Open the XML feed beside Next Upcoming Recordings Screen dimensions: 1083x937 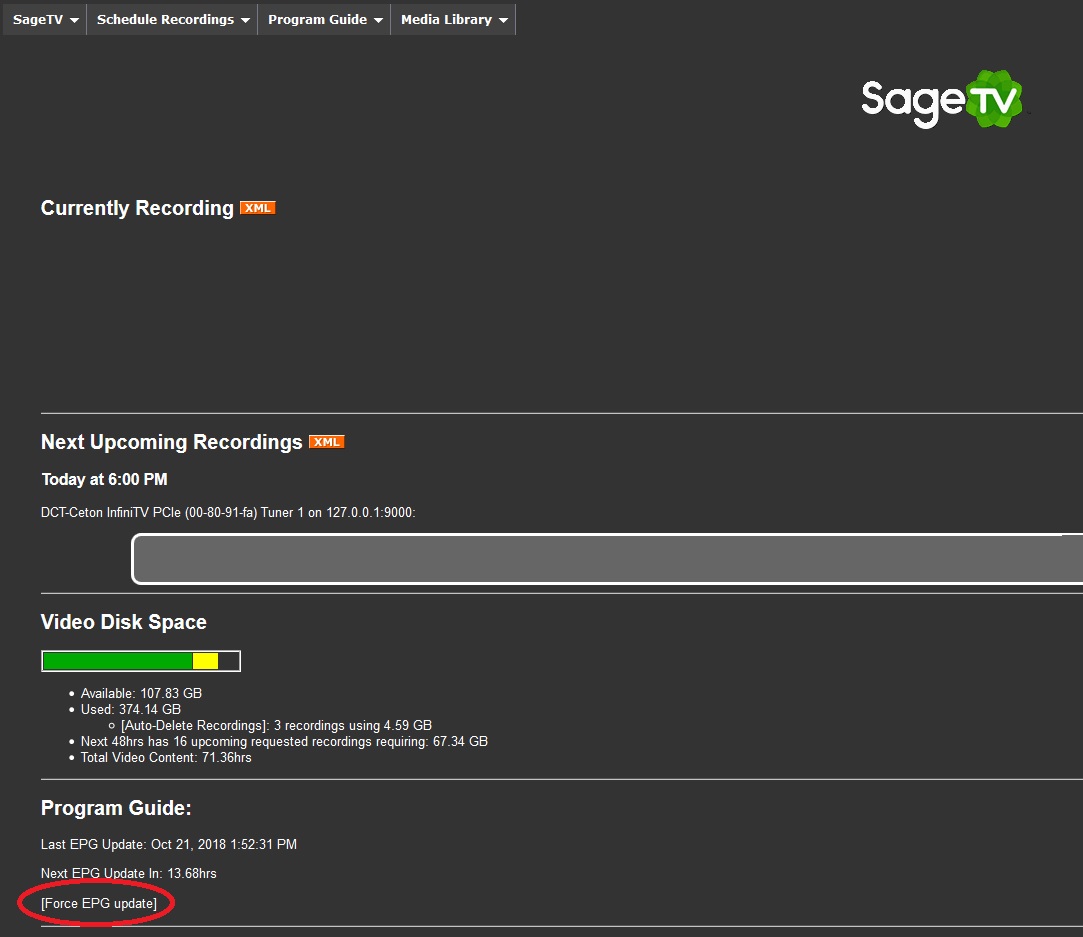point(326,442)
